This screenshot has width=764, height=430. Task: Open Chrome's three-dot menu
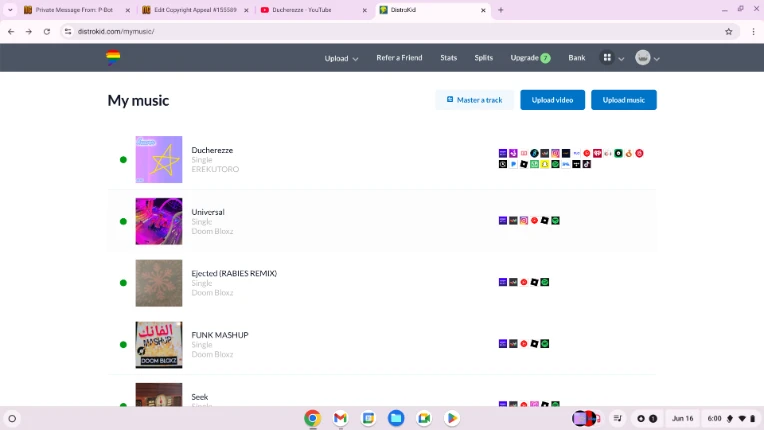tap(753, 31)
